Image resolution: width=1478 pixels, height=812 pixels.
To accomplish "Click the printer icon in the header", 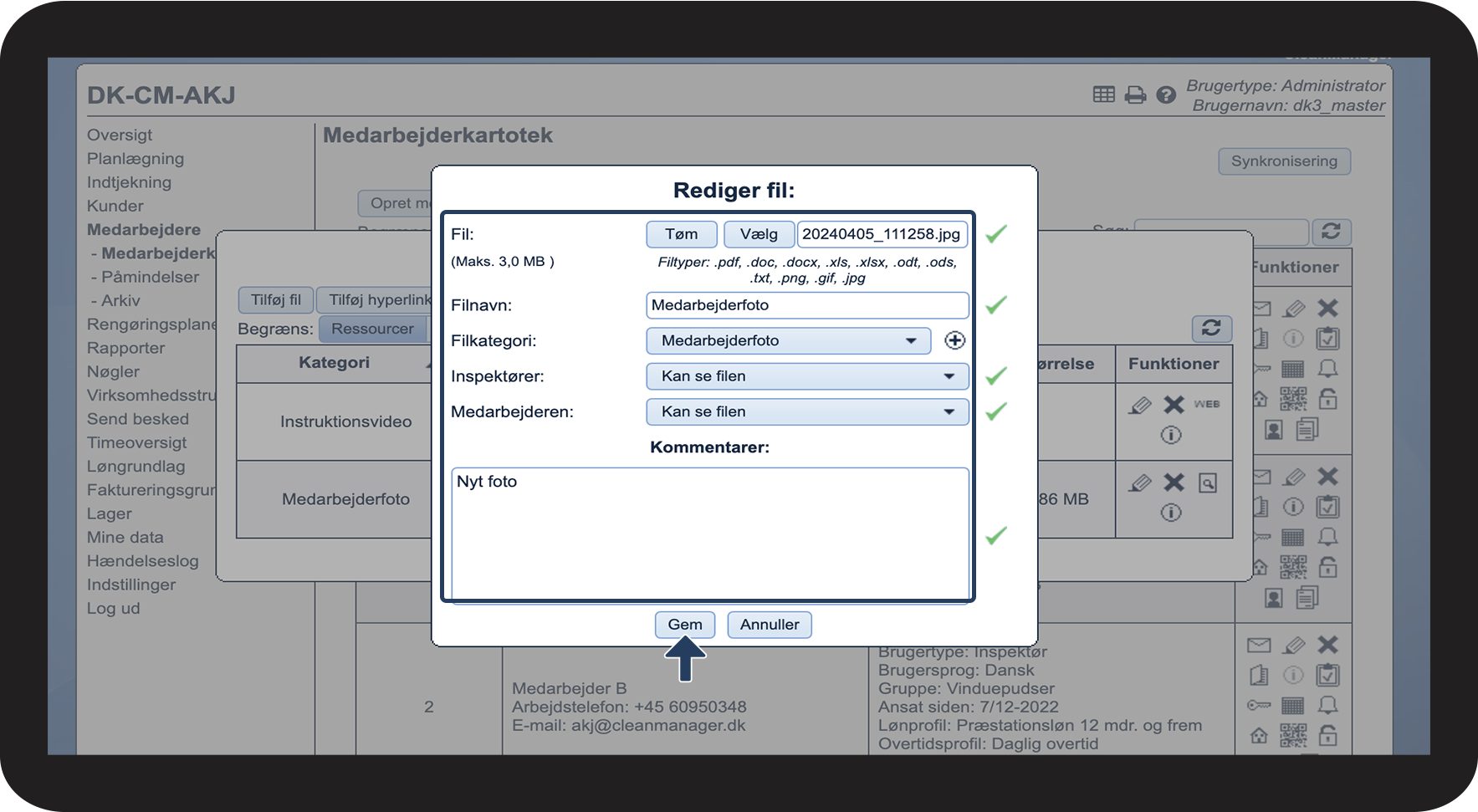I will [1135, 95].
